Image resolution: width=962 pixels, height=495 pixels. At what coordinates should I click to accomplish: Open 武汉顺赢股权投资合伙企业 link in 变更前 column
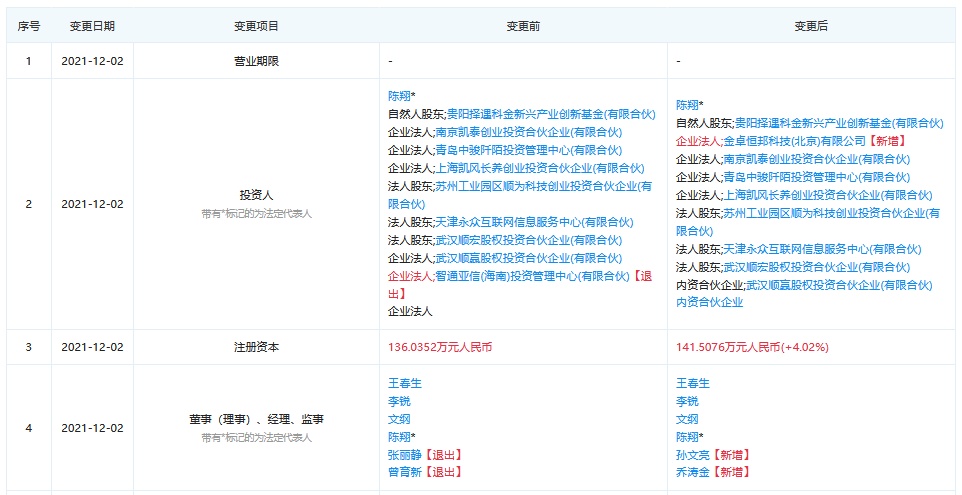pyautogui.click(x=528, y=258)
